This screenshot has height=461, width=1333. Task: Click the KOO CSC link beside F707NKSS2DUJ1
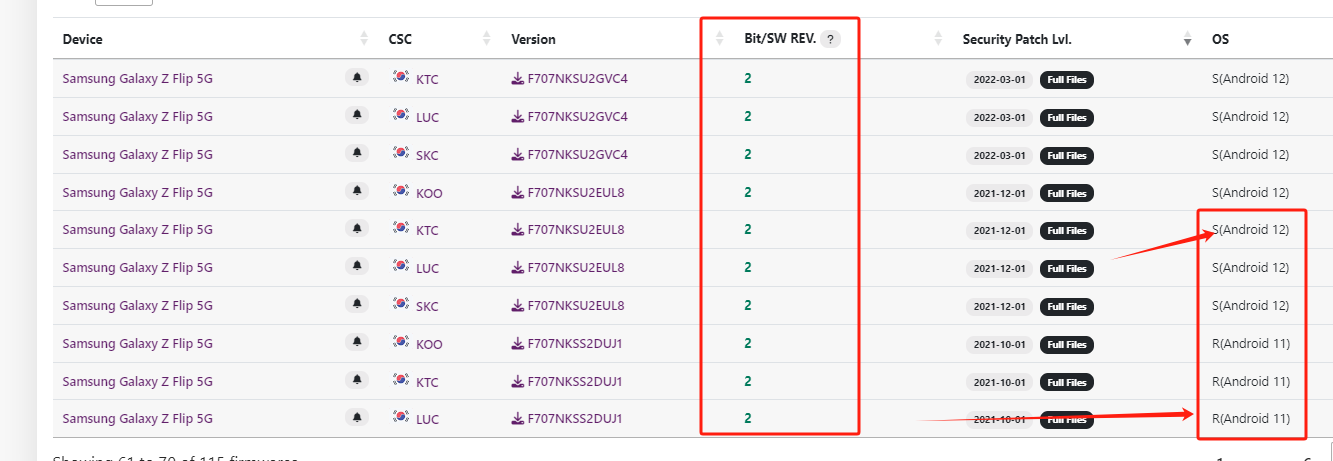click(x=429, y=344)
